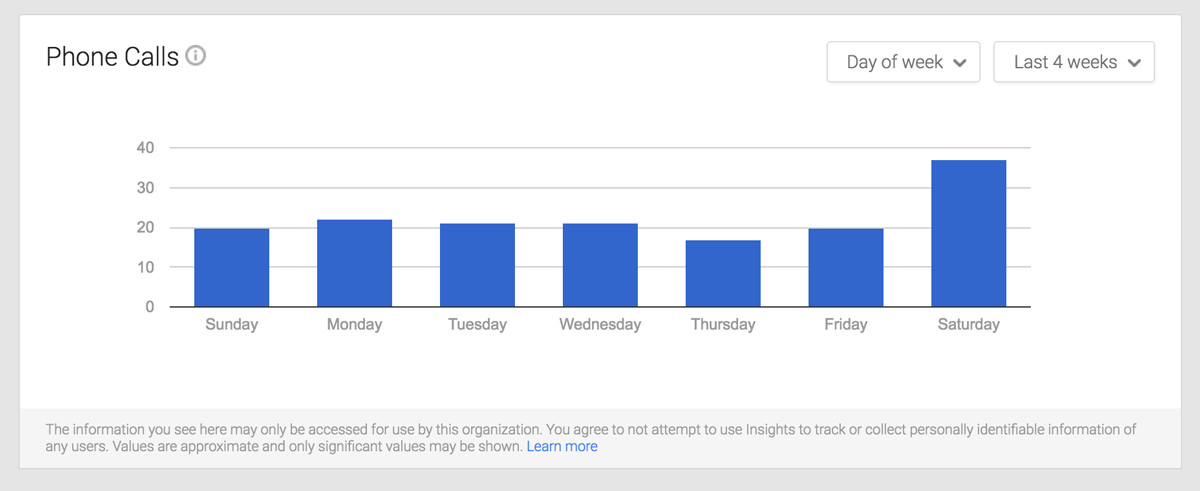This screenshot has width=1200, height=491.
Task: Click the Thursday axis label
Action: (723, 324)
